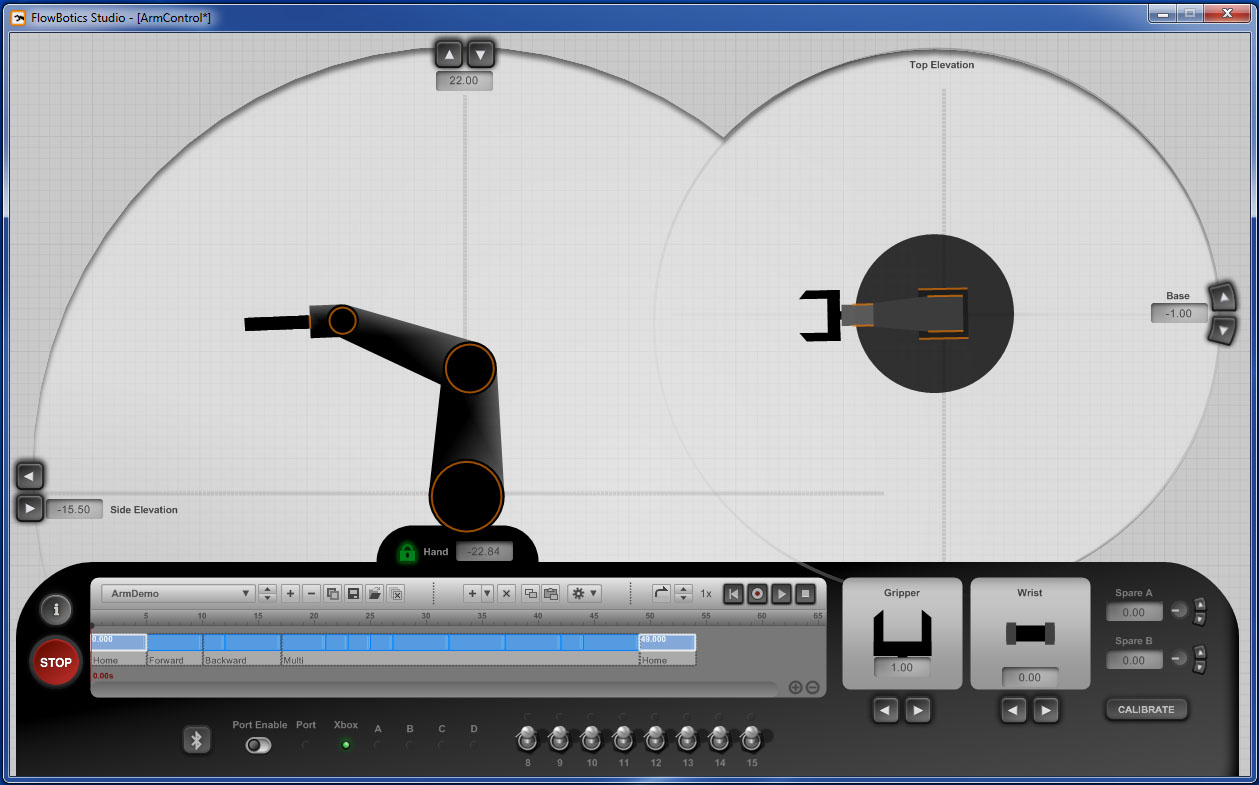
Task: Flip toggle switch number 15
Action: 751,740
